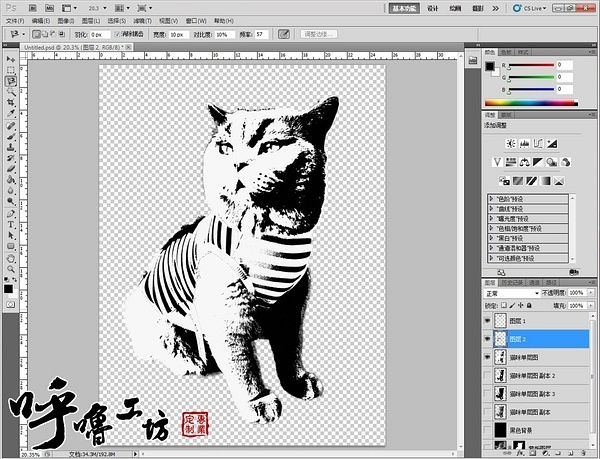Expand the "色阶" presets group
Viewport: 600px width, 459px height.
(x=492, y=199)
